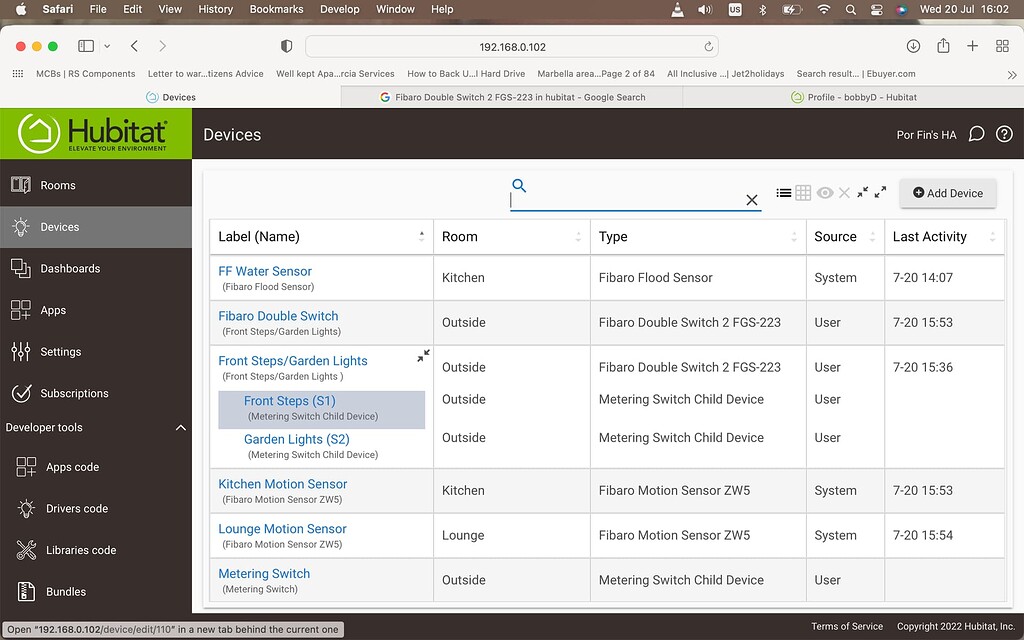Collapse the Developer tools section

point(181,428)
